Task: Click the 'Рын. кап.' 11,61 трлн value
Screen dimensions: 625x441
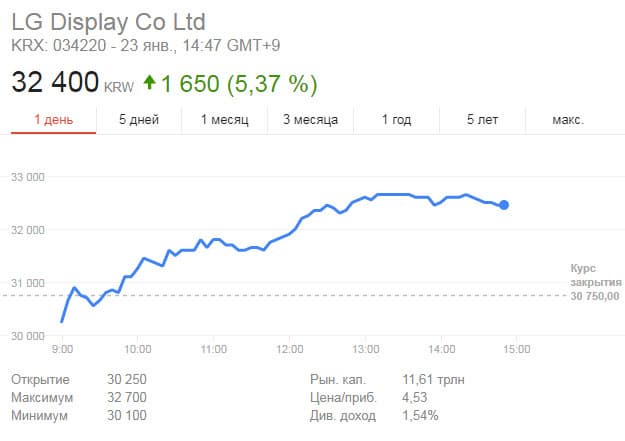Action: [x=431, y=379]
